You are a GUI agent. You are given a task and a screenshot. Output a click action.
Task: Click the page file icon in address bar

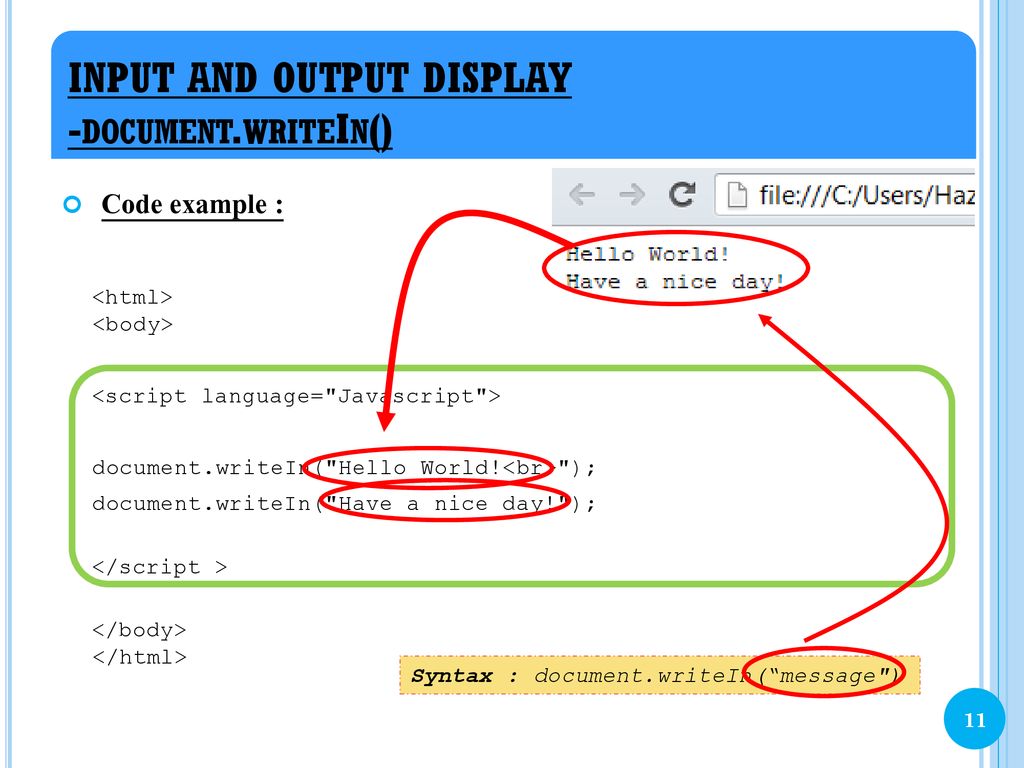(x=737, y=195)
